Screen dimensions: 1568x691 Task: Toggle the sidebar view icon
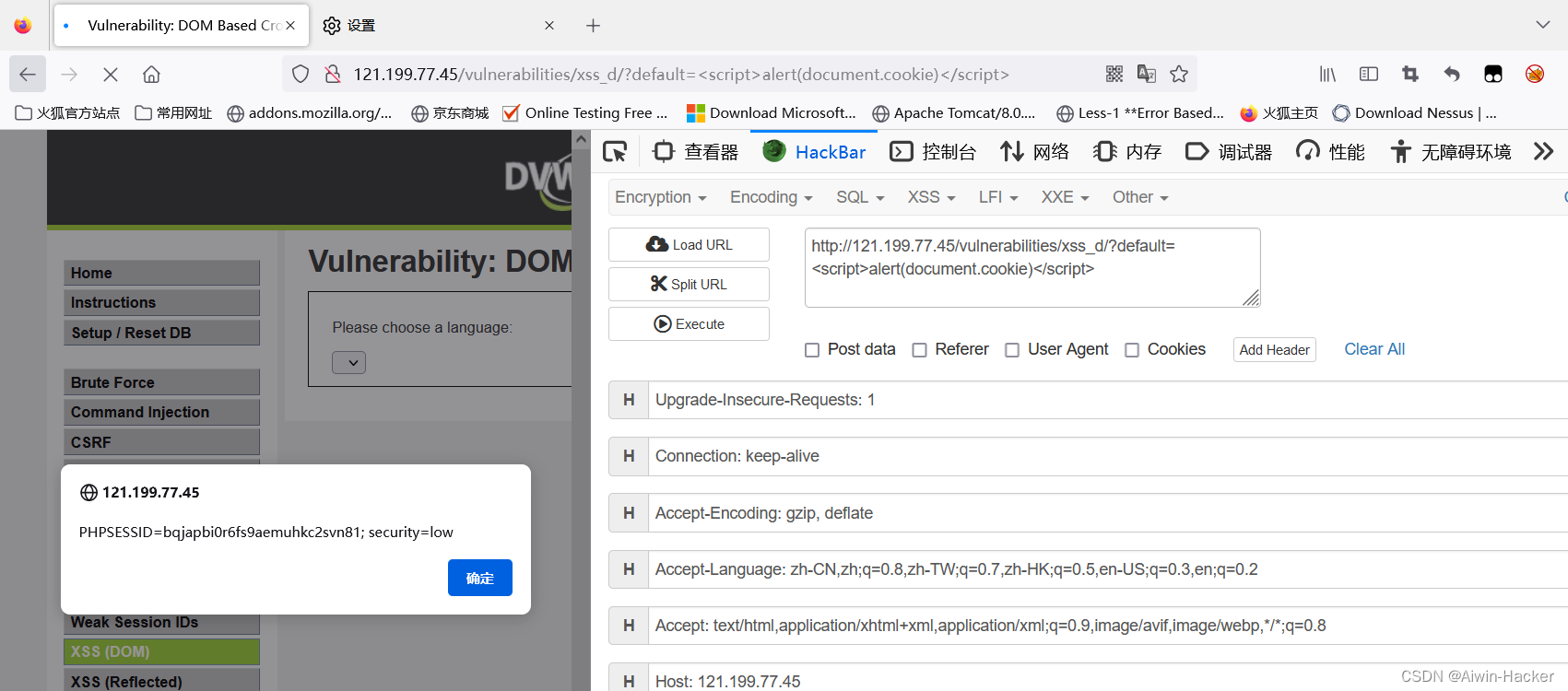(x=1369, y=74)
